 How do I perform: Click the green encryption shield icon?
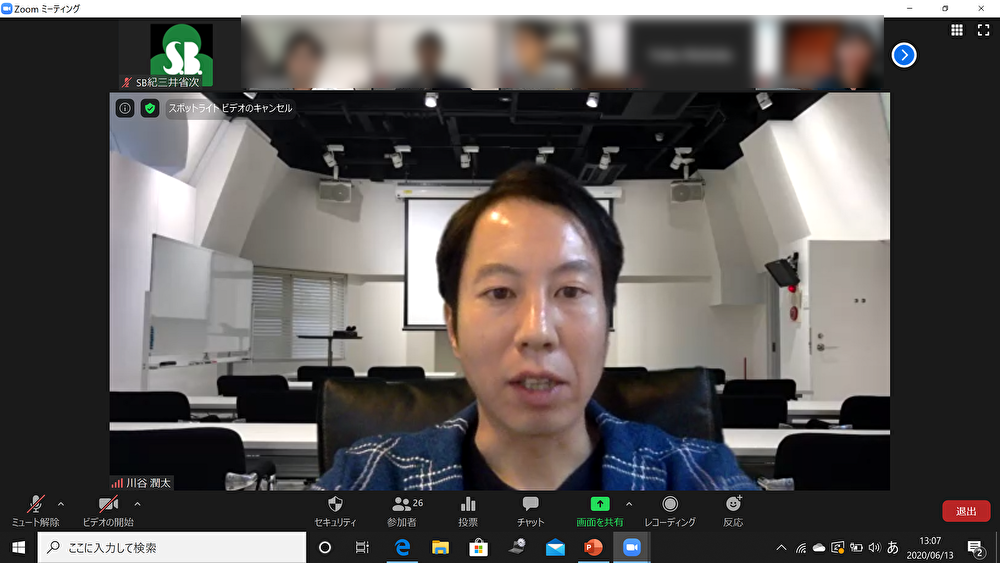(149, 108)
